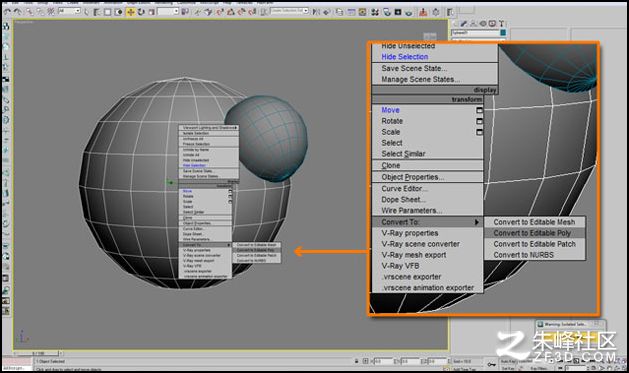Choose Convert to NURBS in enlarged submenu

523,255
